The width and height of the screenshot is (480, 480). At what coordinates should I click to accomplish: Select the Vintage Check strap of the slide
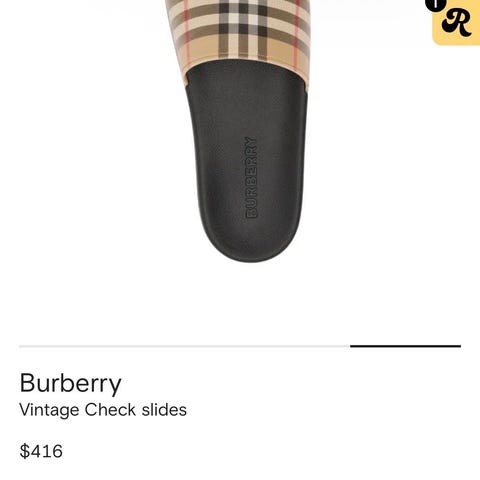(238, 33)
